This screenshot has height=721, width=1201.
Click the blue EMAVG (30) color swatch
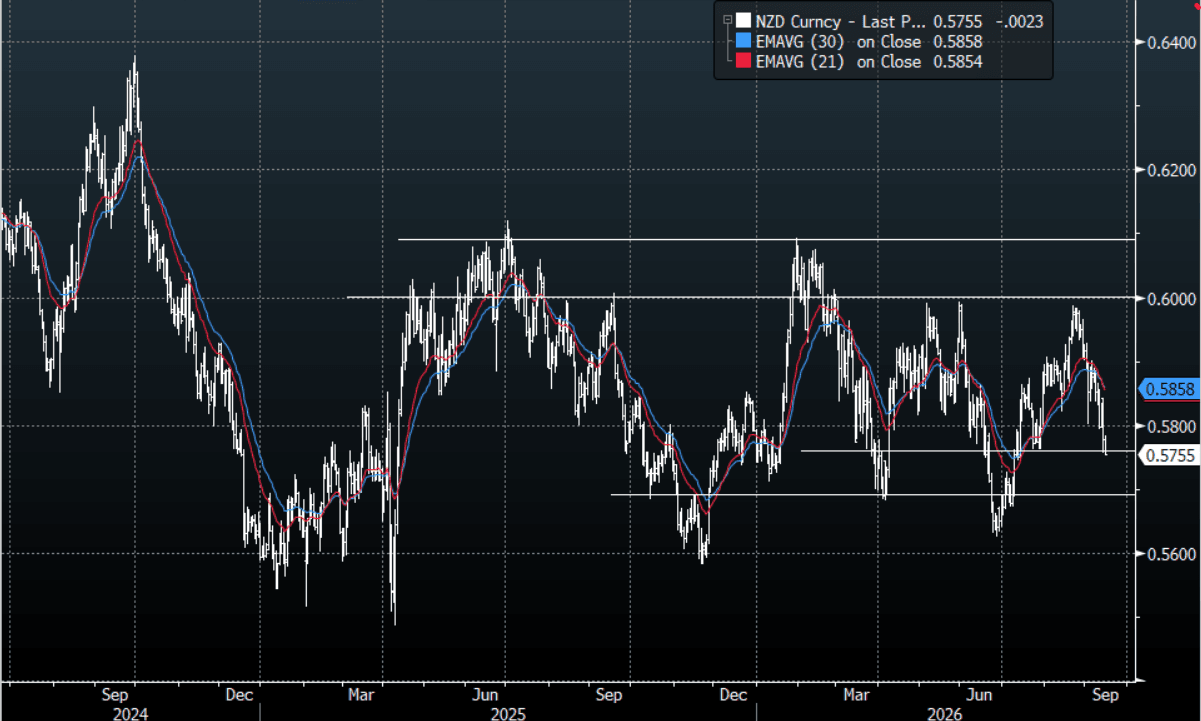tap(743, 41)
